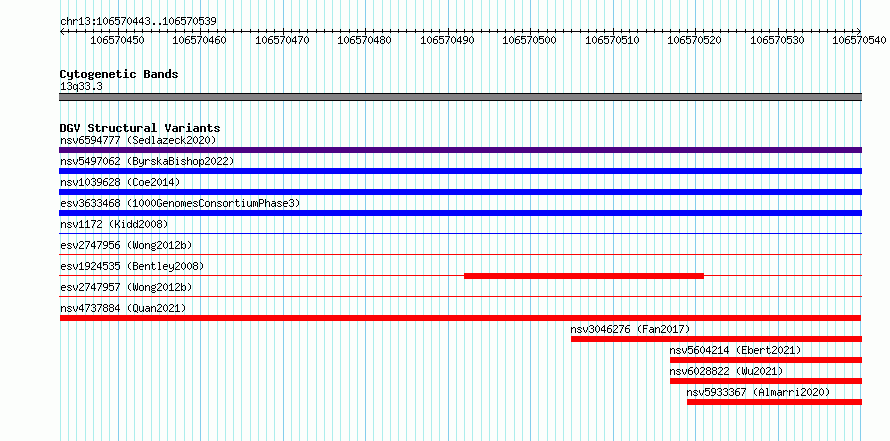Open the nsv1172 (Kidd2008) label

(x=114, y=224)
